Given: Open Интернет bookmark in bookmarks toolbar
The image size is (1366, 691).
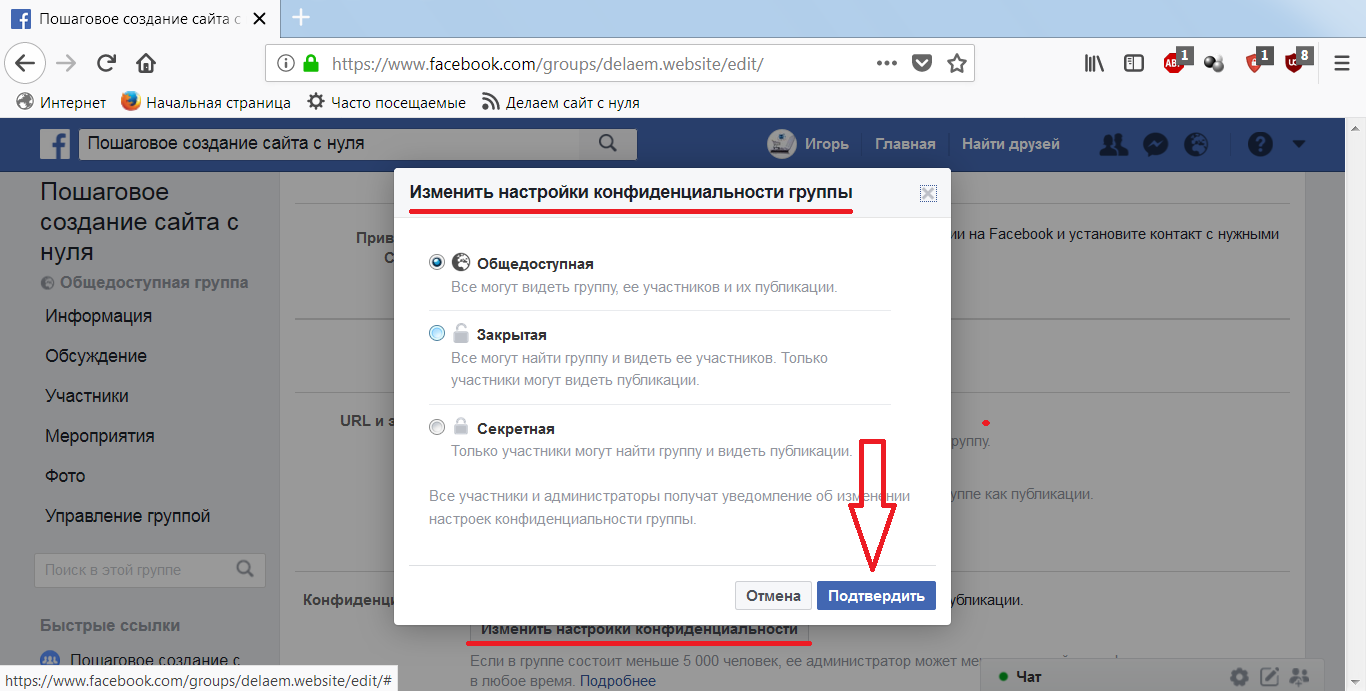Looking at the screenshot, I should [62, 102].
